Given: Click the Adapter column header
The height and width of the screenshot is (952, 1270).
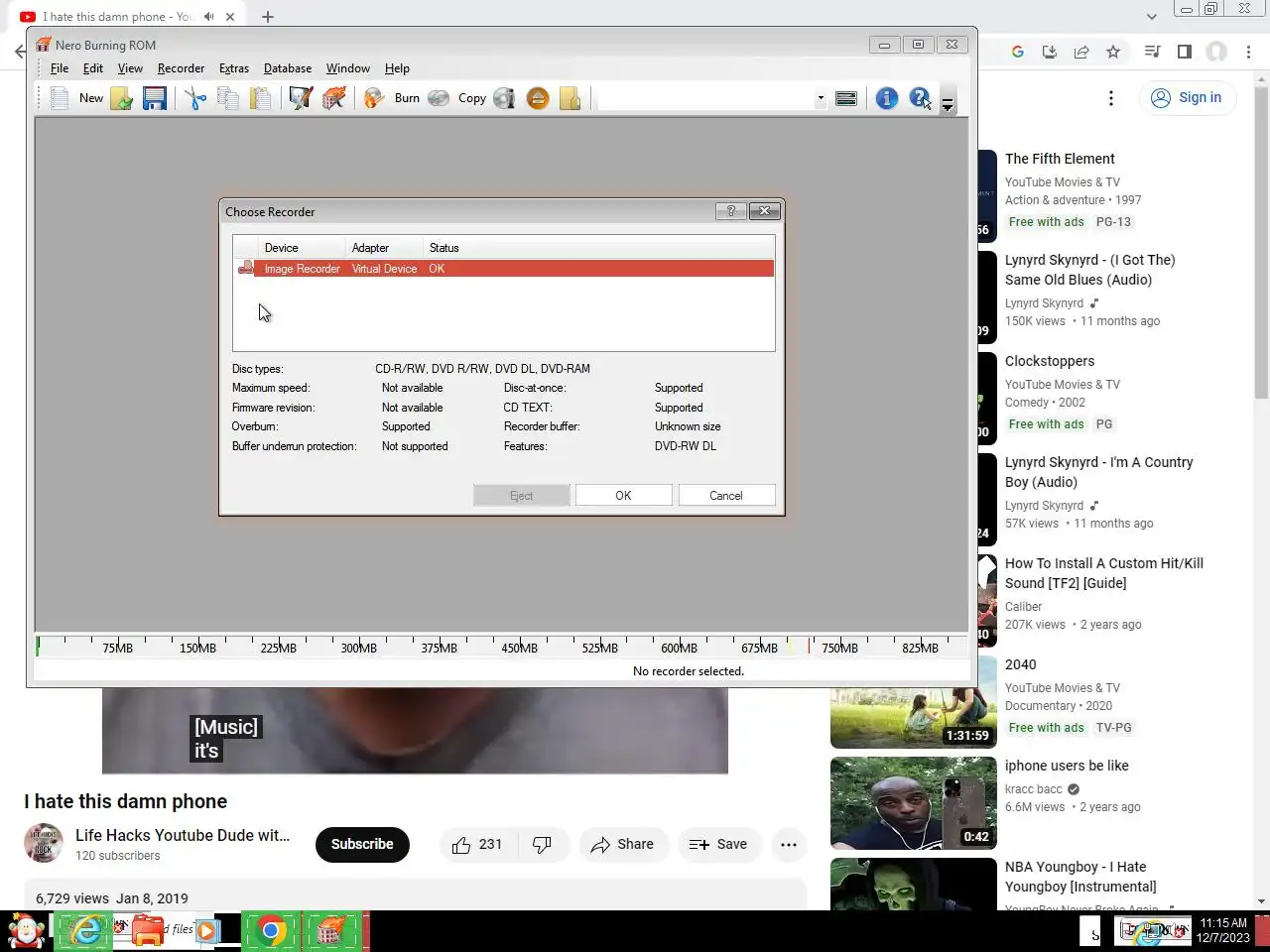Looking at the screenshot, I should 384,248.
